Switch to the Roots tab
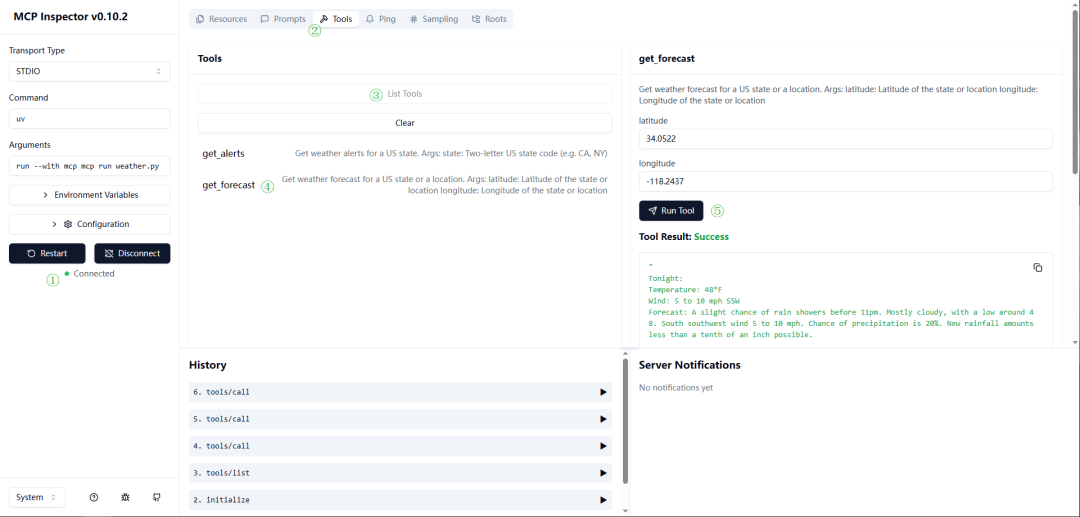The height and width of the screenshot is (517, 1080). click(x=489, y=19)
